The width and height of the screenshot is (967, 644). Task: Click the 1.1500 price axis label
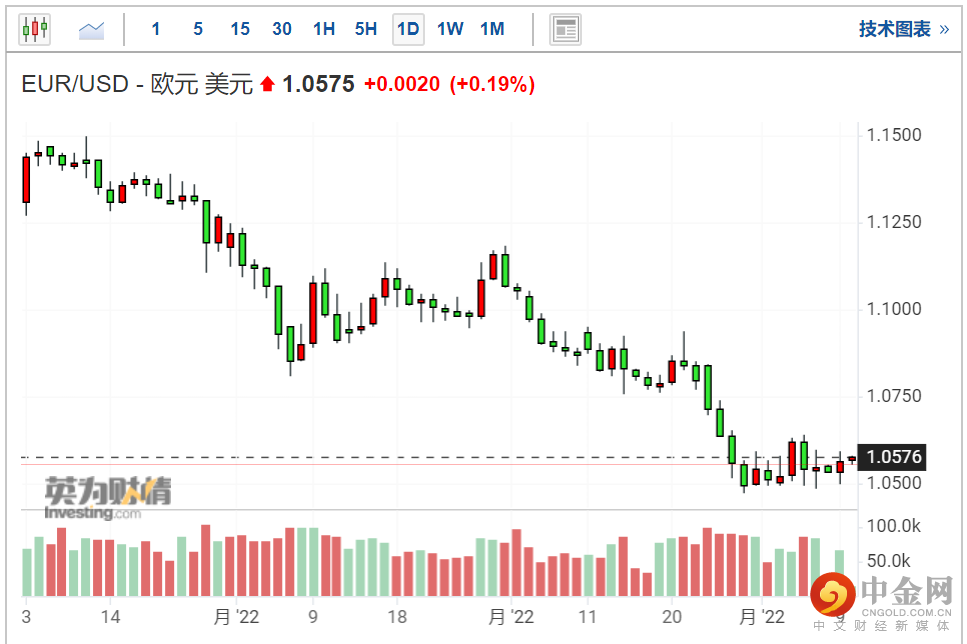pos(893,135)
